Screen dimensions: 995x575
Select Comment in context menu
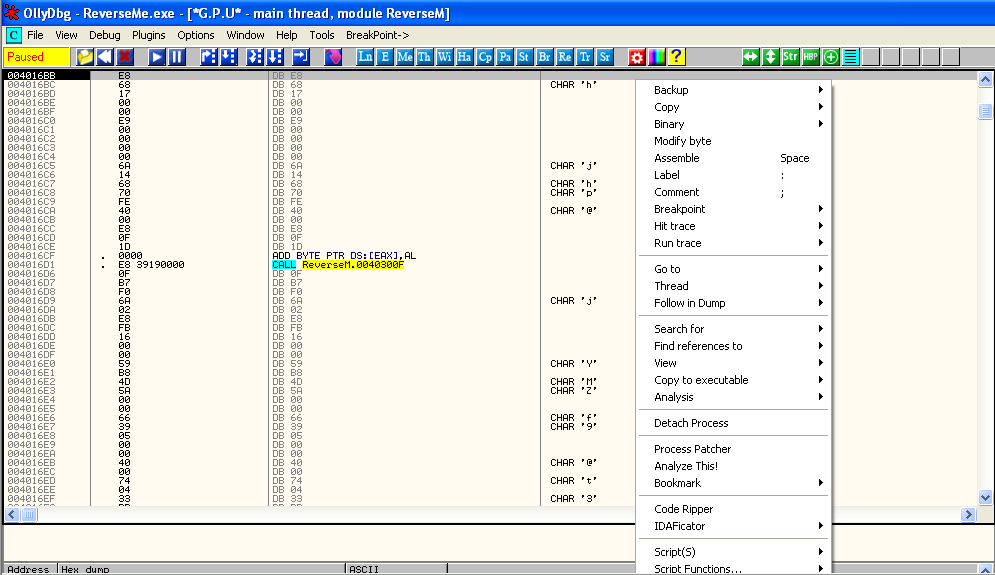point(734,192)
